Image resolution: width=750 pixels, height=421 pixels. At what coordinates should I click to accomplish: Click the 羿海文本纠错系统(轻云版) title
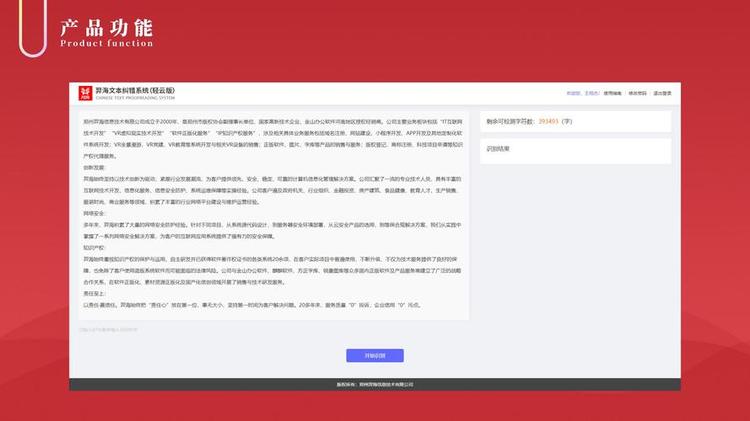[x=135, y=90]
